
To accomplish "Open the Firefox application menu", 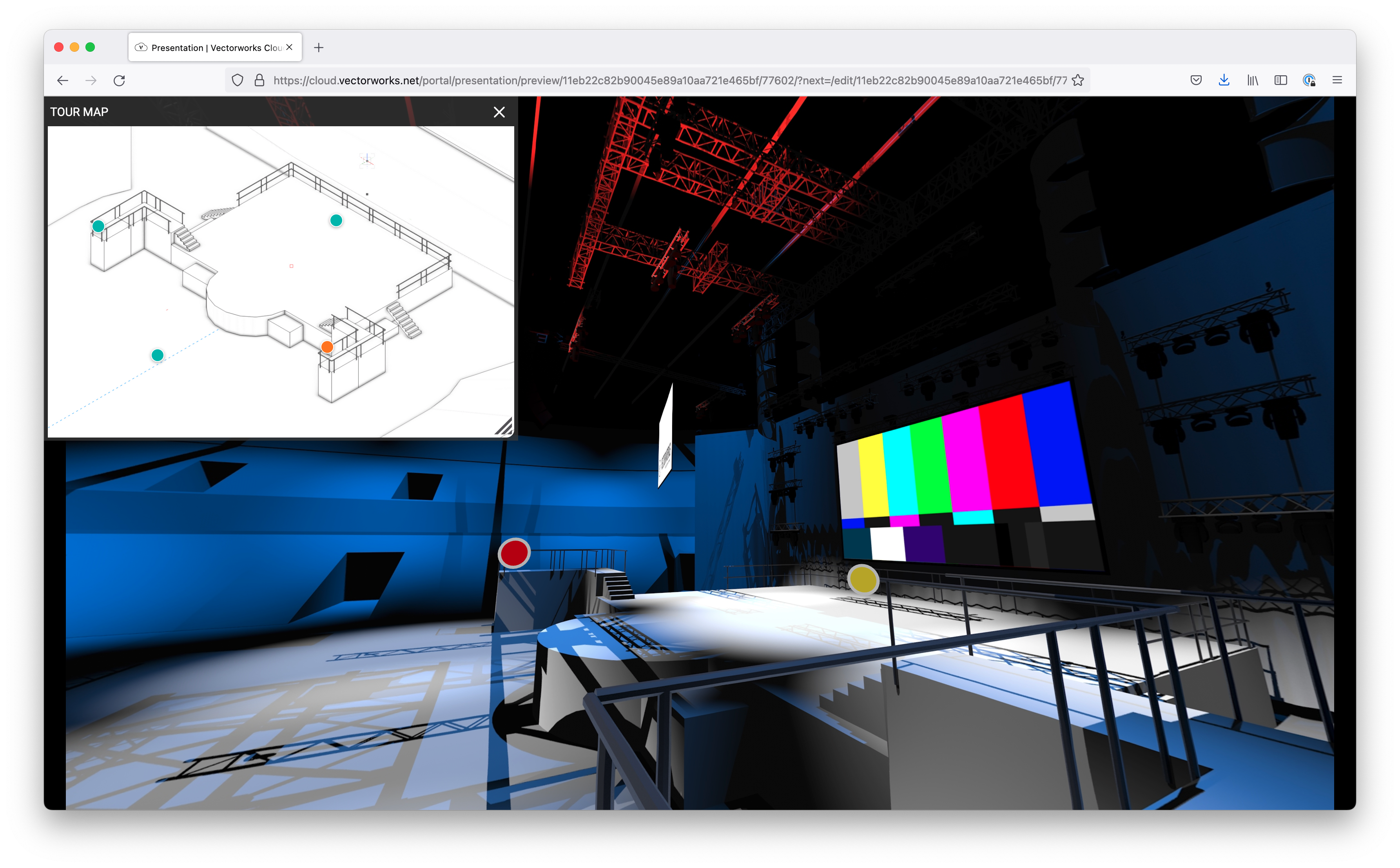I will (1337, 80).
